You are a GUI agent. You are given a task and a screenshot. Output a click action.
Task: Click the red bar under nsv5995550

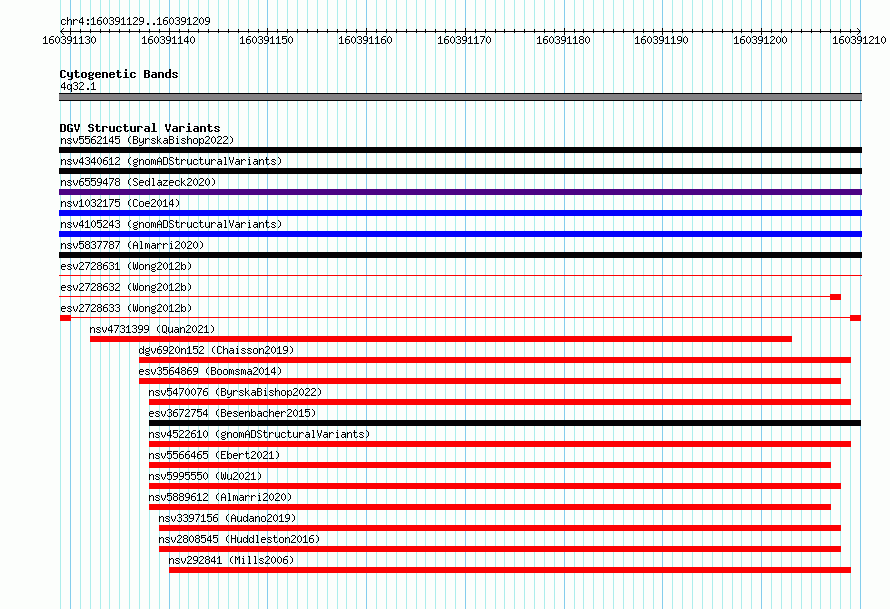495,486
